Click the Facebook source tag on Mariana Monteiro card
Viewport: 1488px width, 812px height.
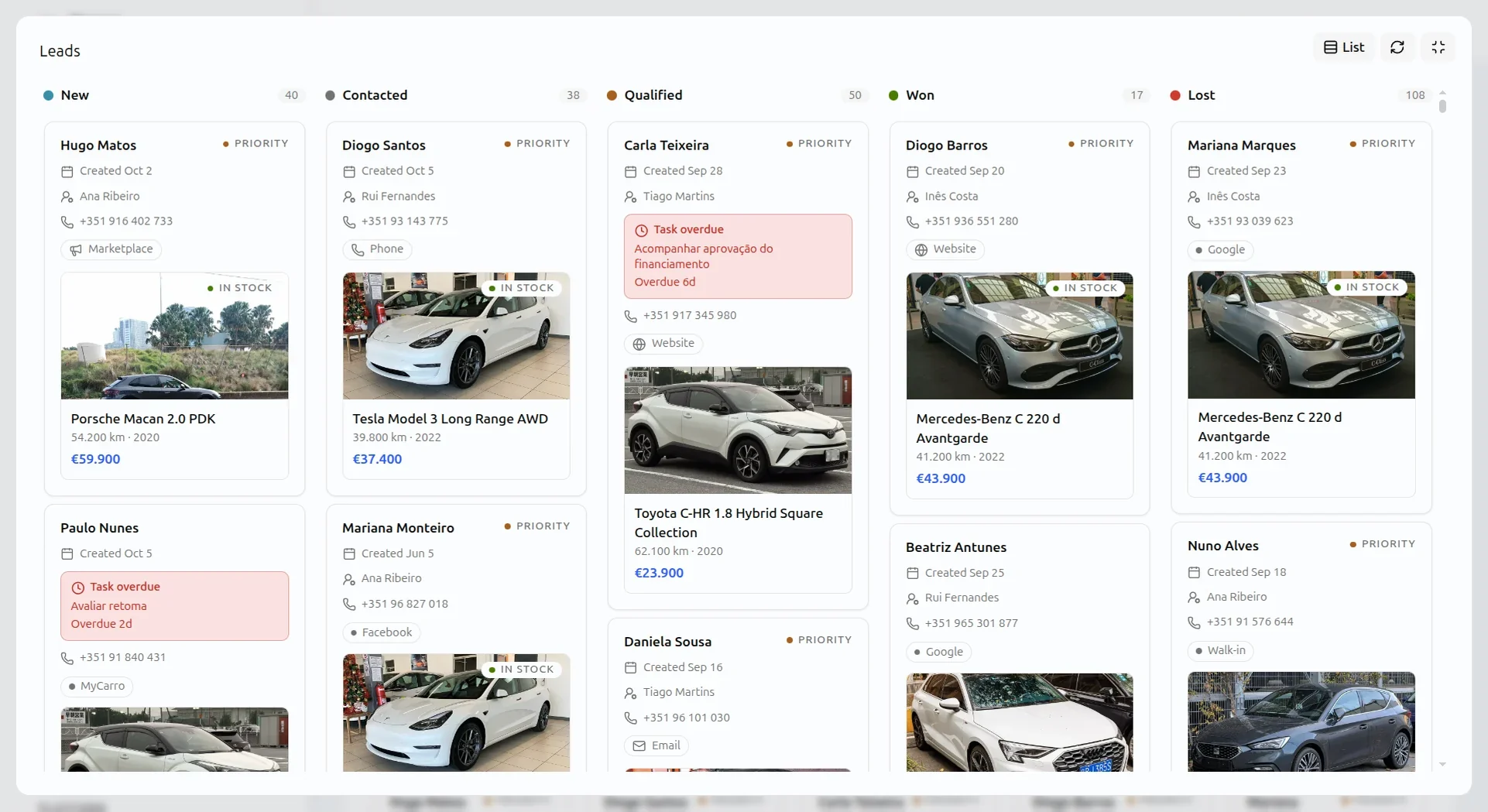(381, 632)
